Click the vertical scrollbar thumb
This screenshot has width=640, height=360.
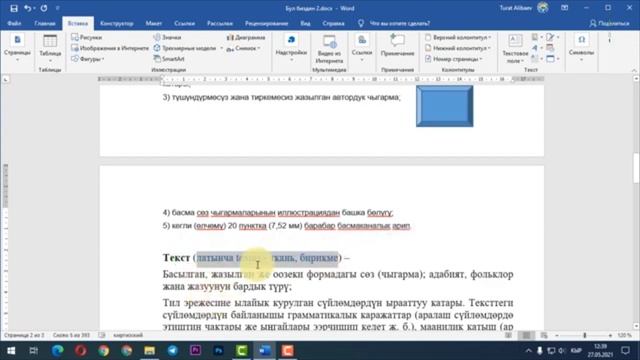pyautogui.click(x=636, y=168)
